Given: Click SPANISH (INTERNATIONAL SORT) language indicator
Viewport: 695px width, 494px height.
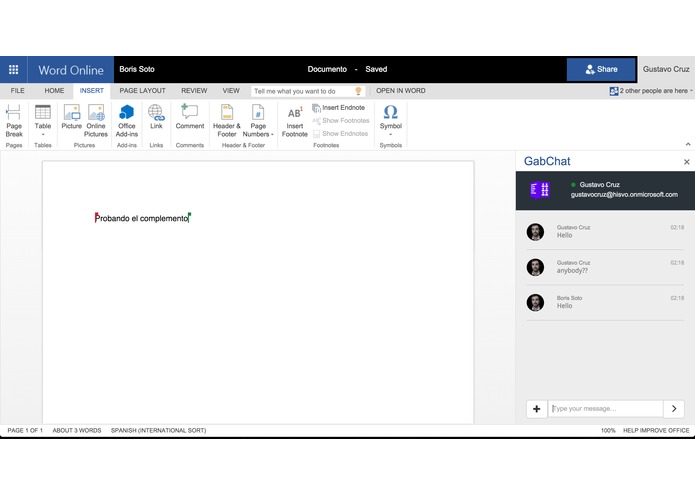Looking at the screenshot, I should [158, 431].
